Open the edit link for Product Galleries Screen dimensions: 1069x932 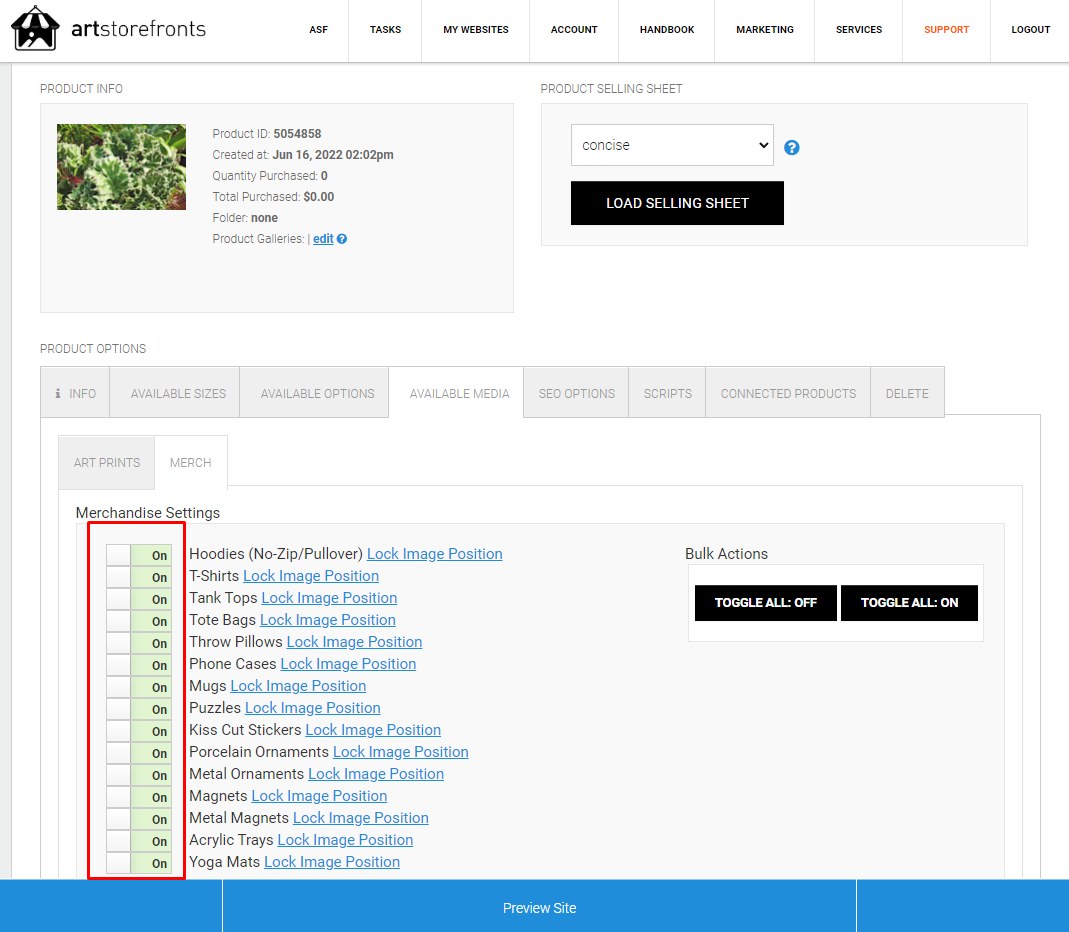(x=323, y=238)
